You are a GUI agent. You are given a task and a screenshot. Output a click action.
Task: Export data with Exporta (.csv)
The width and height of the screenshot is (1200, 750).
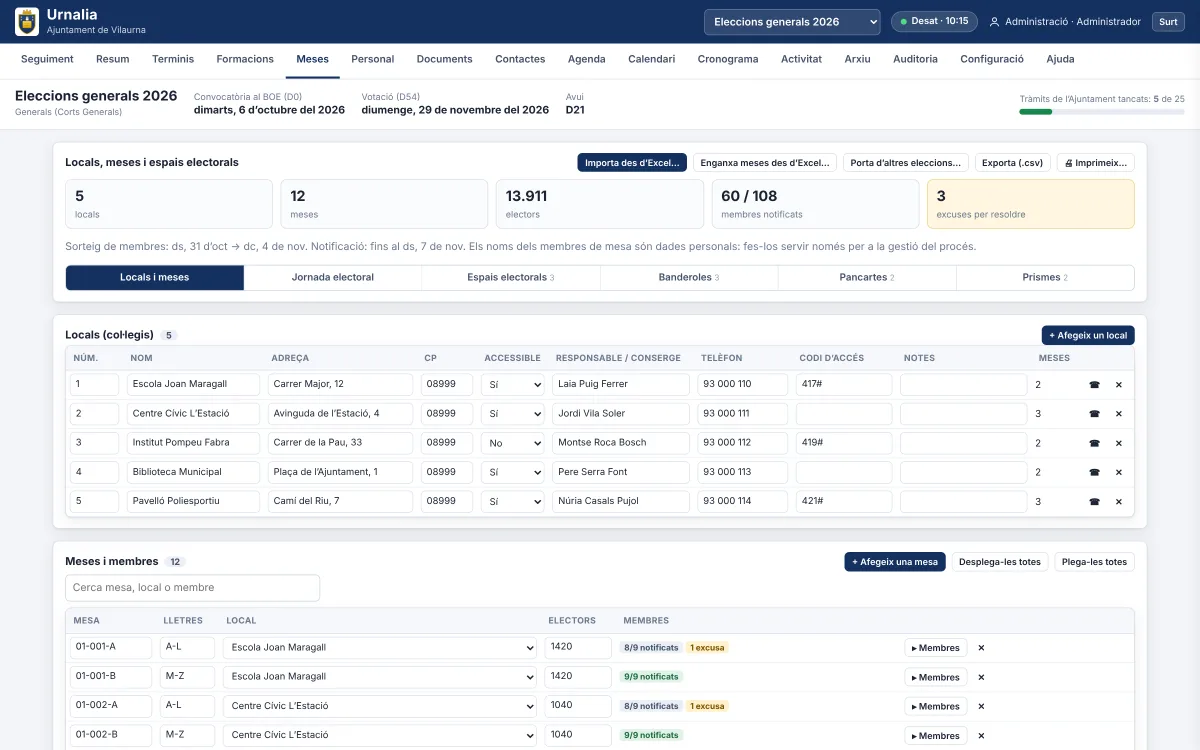tap(1012, 162)
